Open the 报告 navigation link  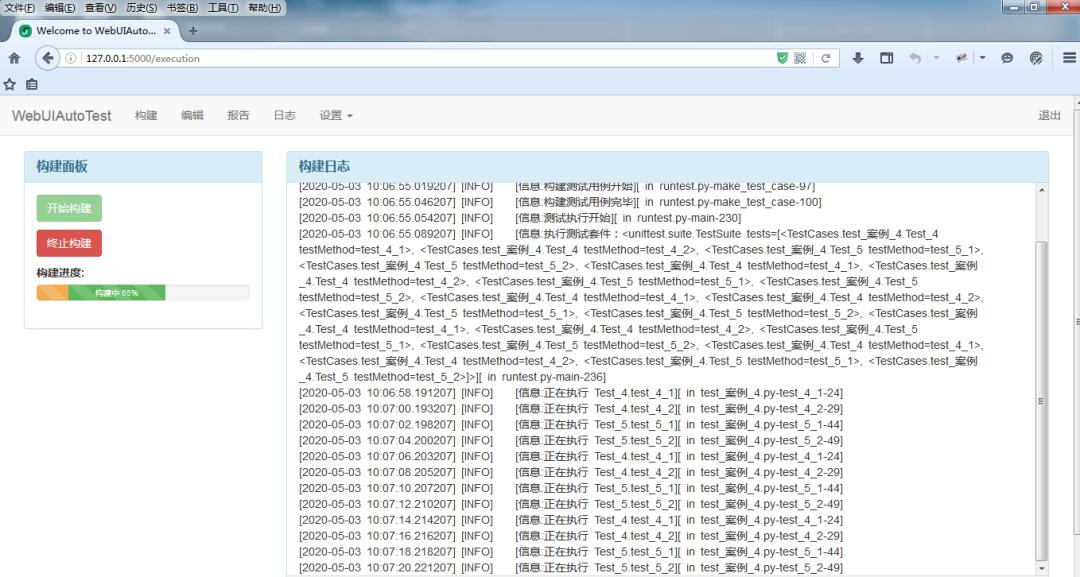tap(238, 116)
